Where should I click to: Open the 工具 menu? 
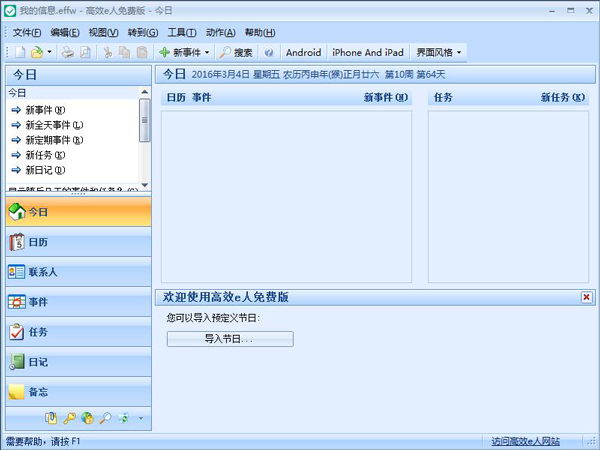point(181,33)
